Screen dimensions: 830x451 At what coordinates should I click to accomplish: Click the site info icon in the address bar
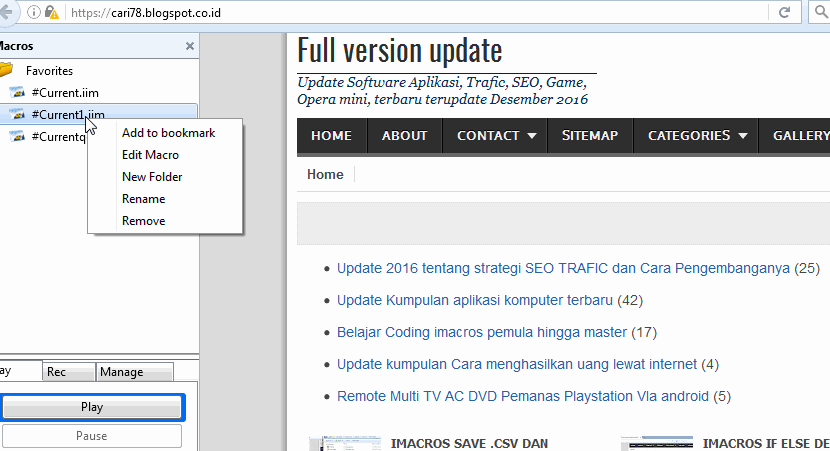click(x=35, y=13)
